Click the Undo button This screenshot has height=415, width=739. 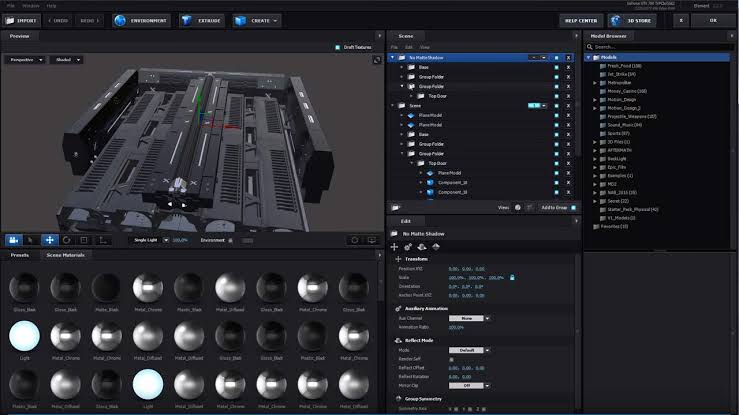(x=58, y=21)
